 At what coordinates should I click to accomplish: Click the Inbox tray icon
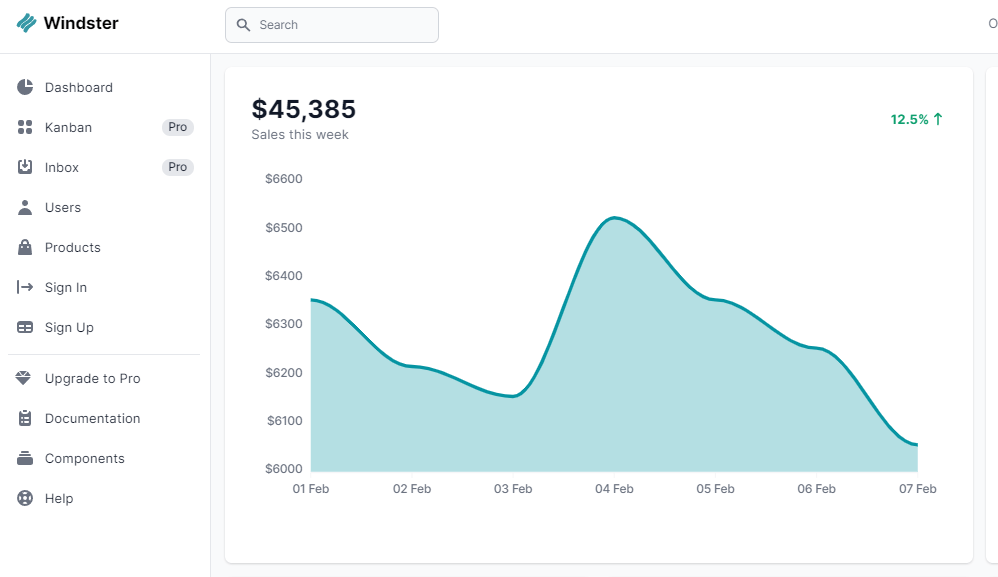(26, 167)
